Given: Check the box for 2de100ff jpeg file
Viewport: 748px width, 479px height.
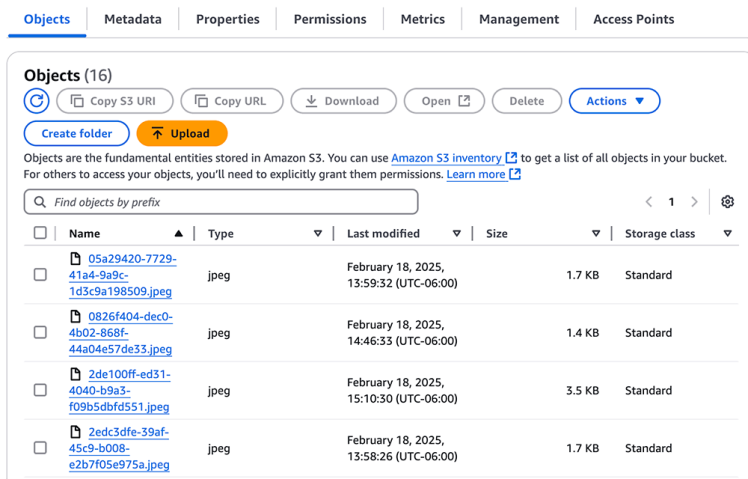Looking at the screenshot, I should pos(40,390).
